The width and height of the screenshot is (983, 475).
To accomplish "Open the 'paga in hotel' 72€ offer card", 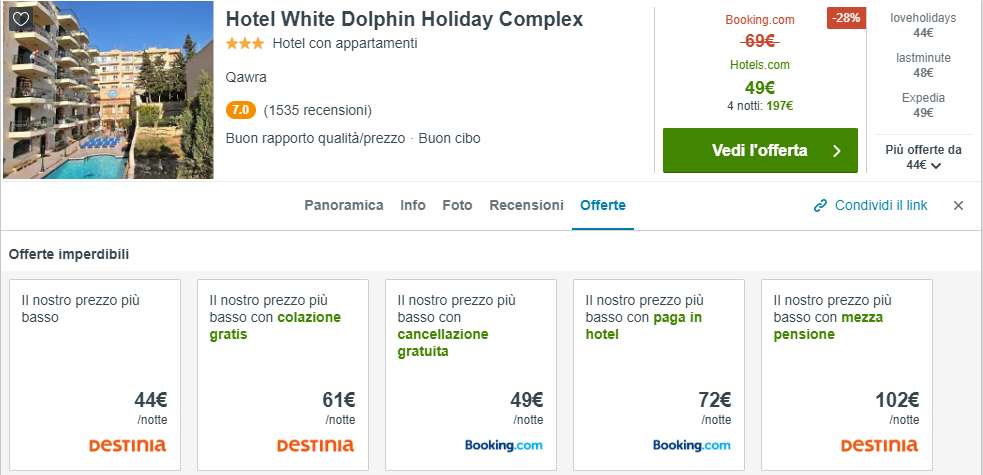I will (659, 374).
